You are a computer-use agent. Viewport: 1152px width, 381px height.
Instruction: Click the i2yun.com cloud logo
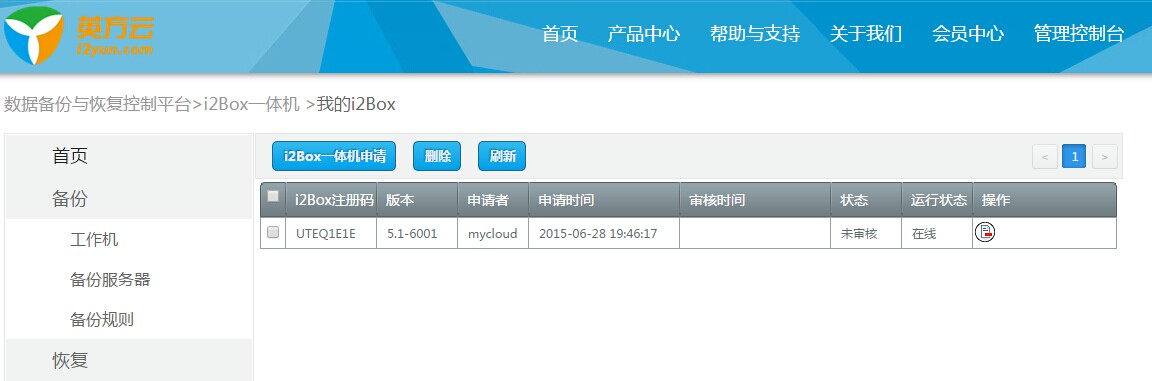79,35
